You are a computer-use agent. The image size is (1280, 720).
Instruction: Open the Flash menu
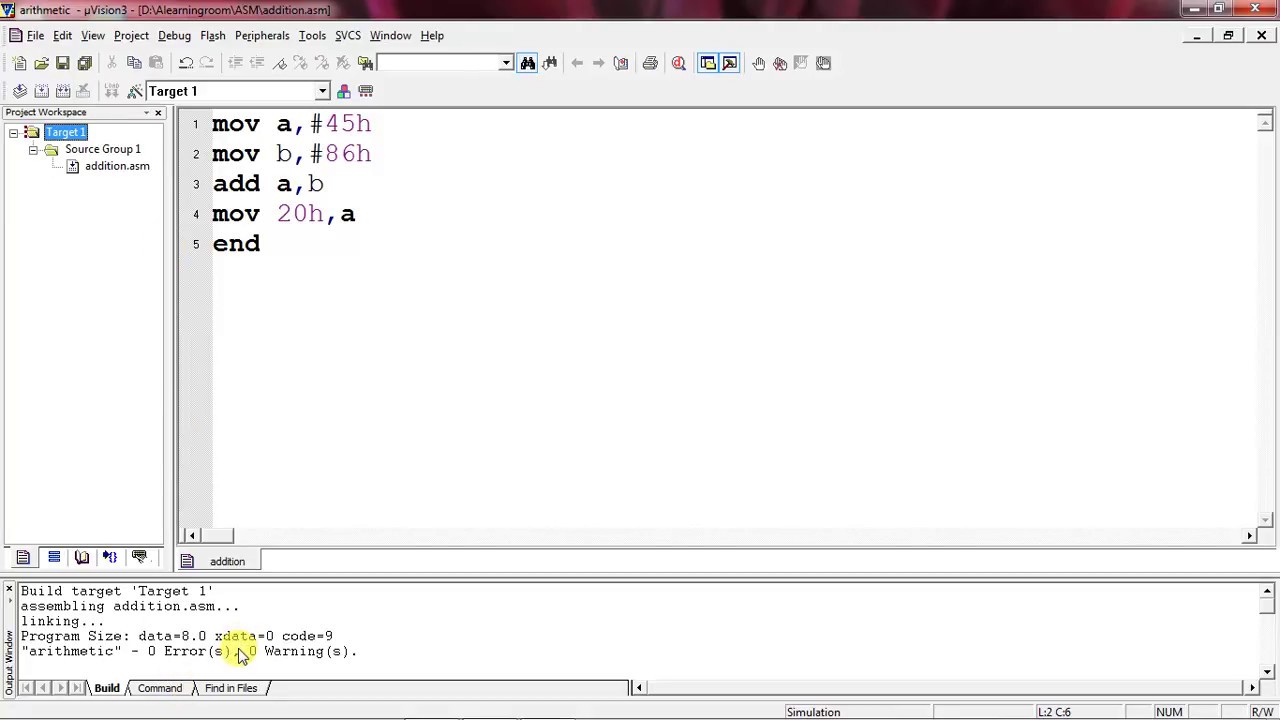[x=213, y=35]
